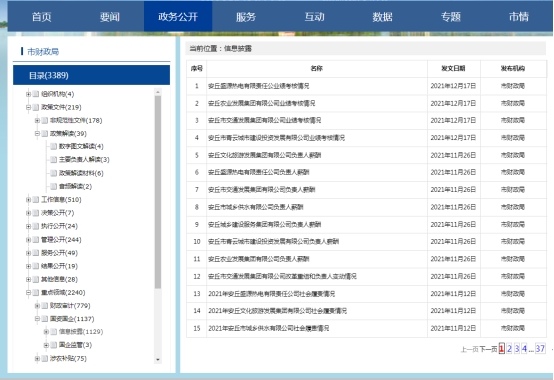Expand the 涉农补贴(75) tree node
The width and height of the screenshot is (554, 380).
[37, 358]
